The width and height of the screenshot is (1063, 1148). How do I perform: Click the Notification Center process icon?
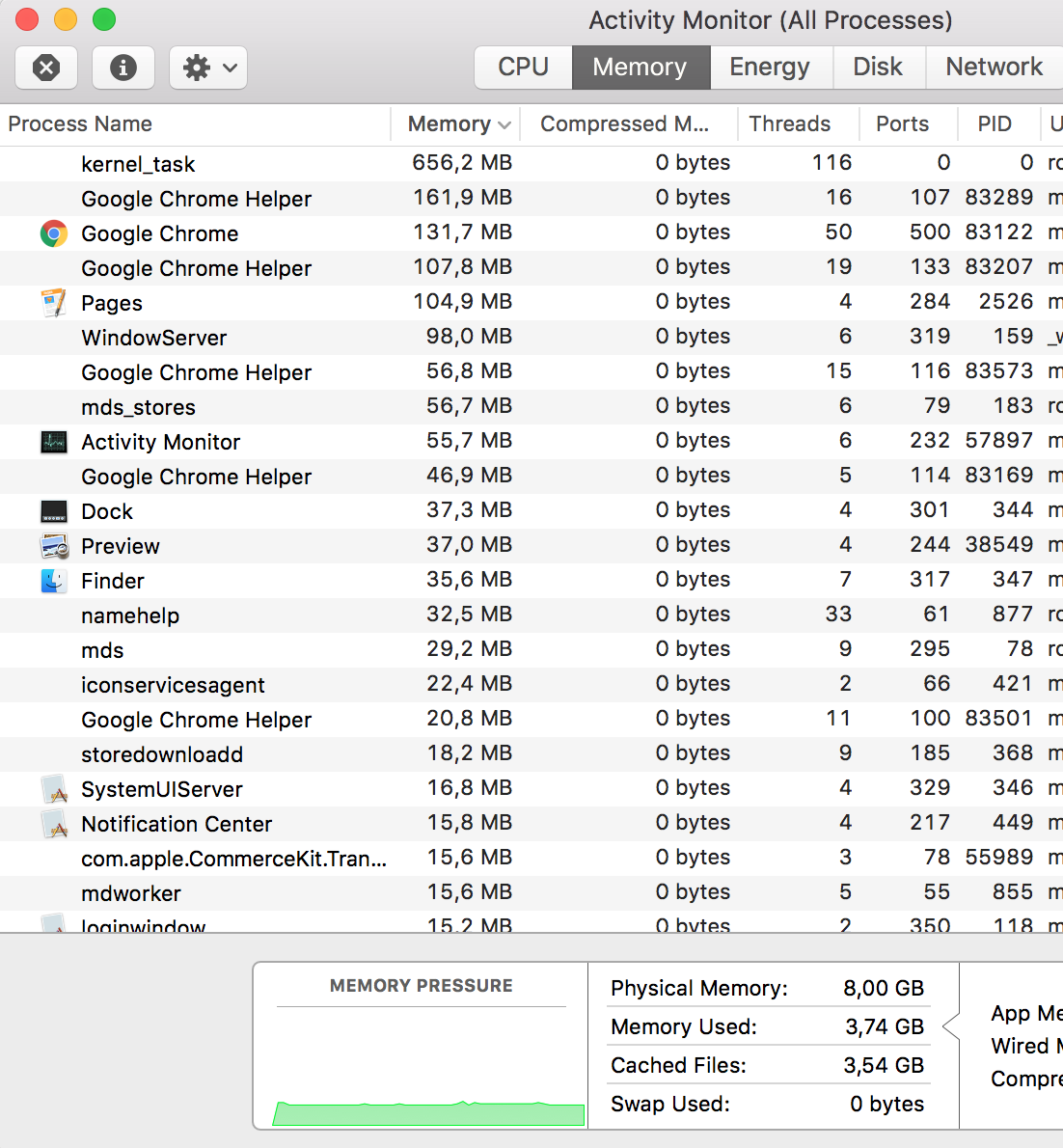tap(53, 824)
